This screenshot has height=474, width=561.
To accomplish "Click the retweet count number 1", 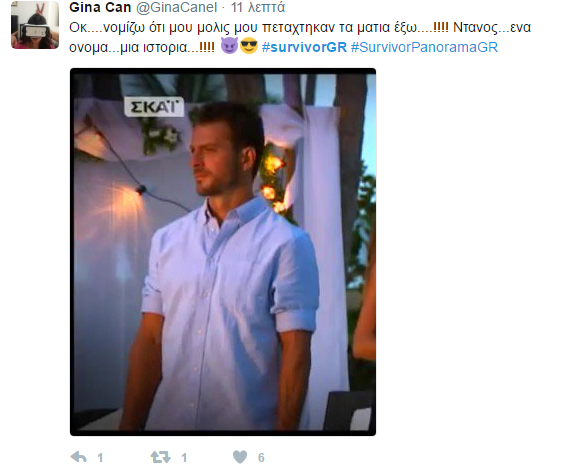I will tap(184, 458).
